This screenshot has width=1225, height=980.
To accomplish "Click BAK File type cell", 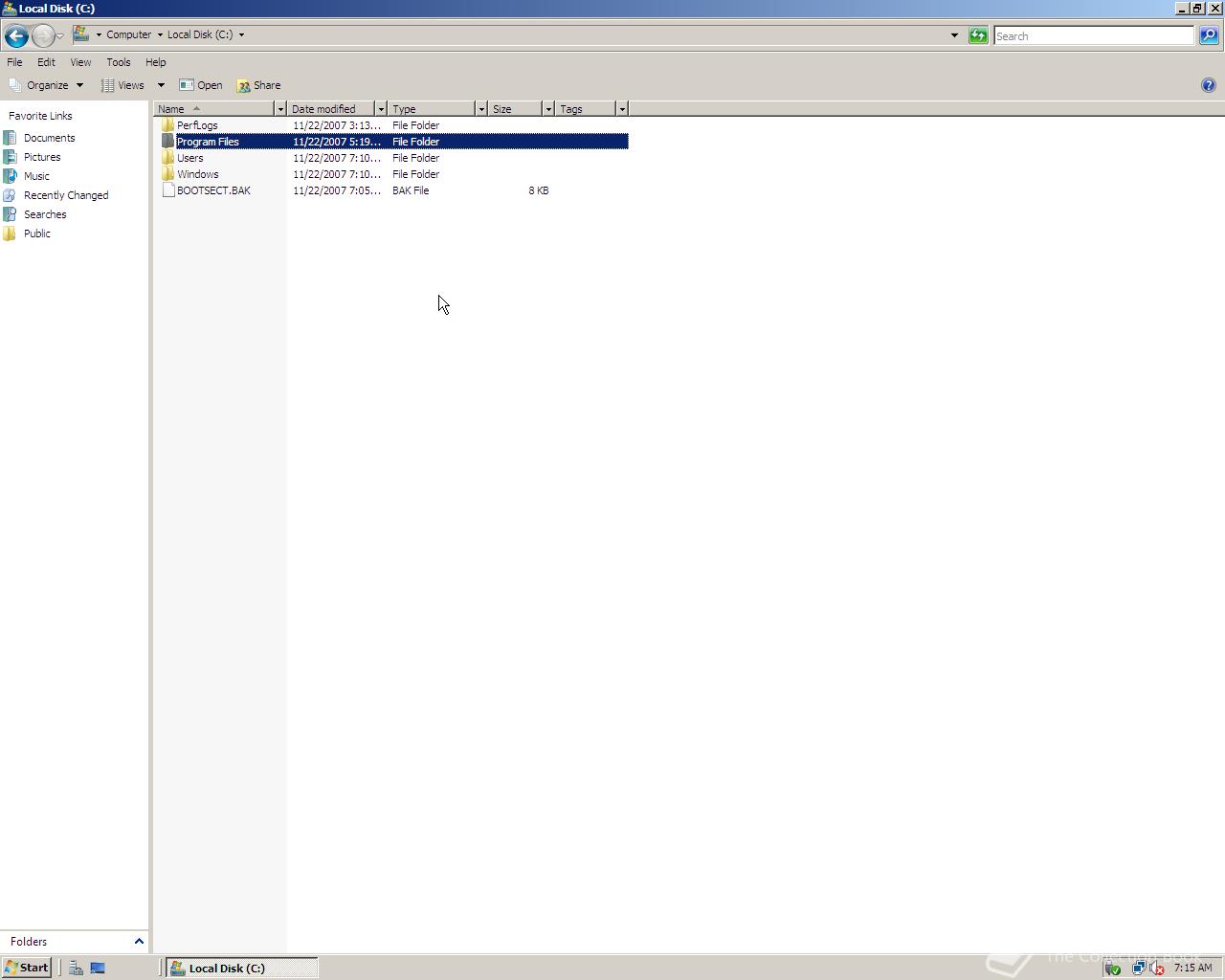I will tap(411, 190).
